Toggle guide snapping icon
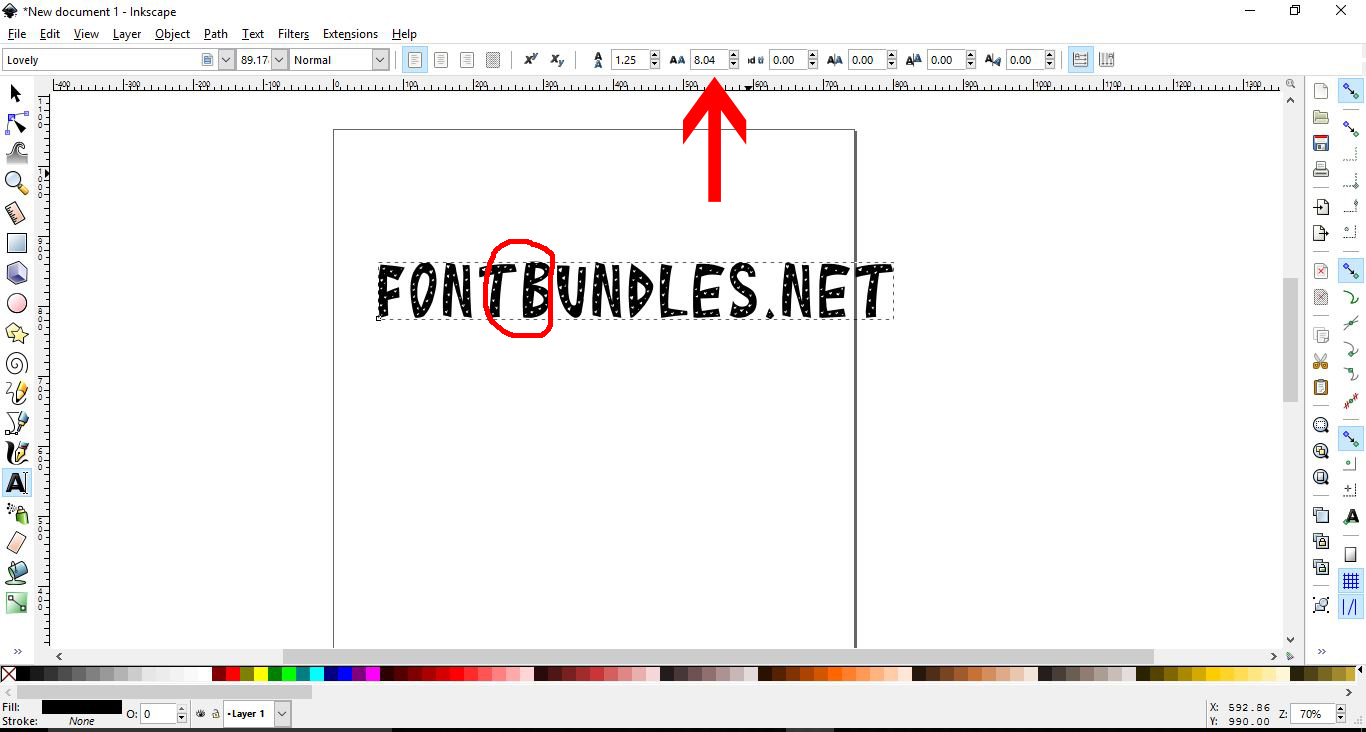Screen dimensions: 1366x732 (x=1351, y=607)
